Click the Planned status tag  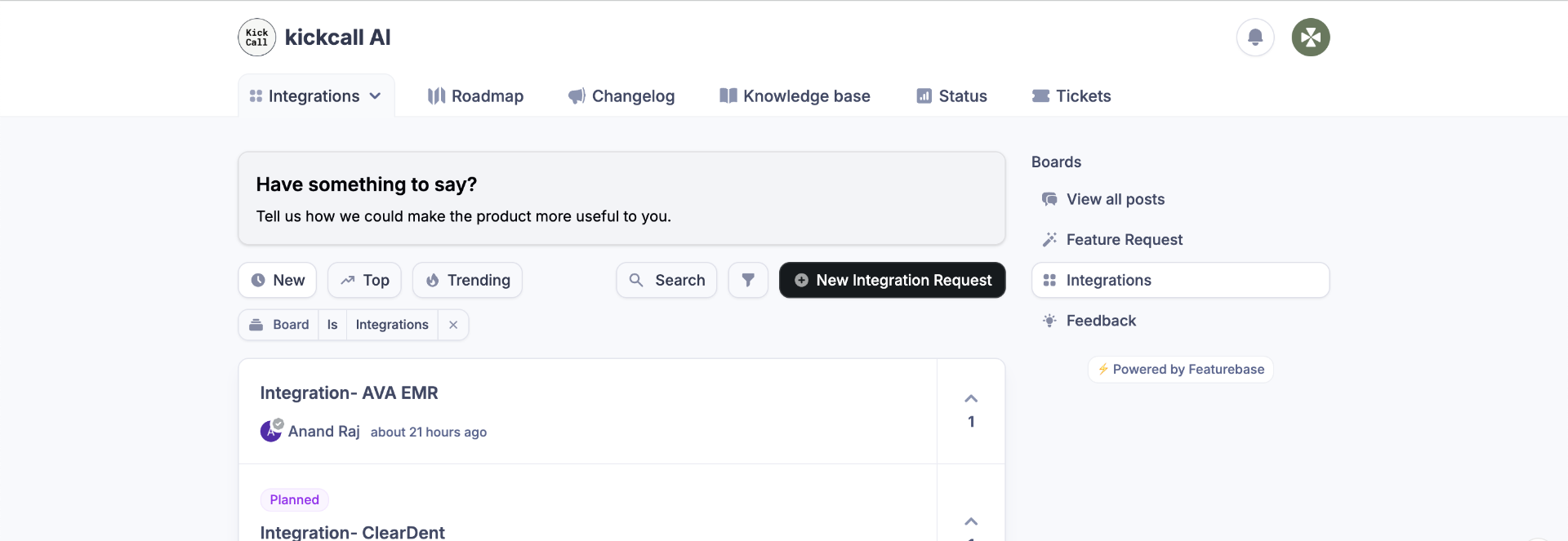[x=294, y=499]
